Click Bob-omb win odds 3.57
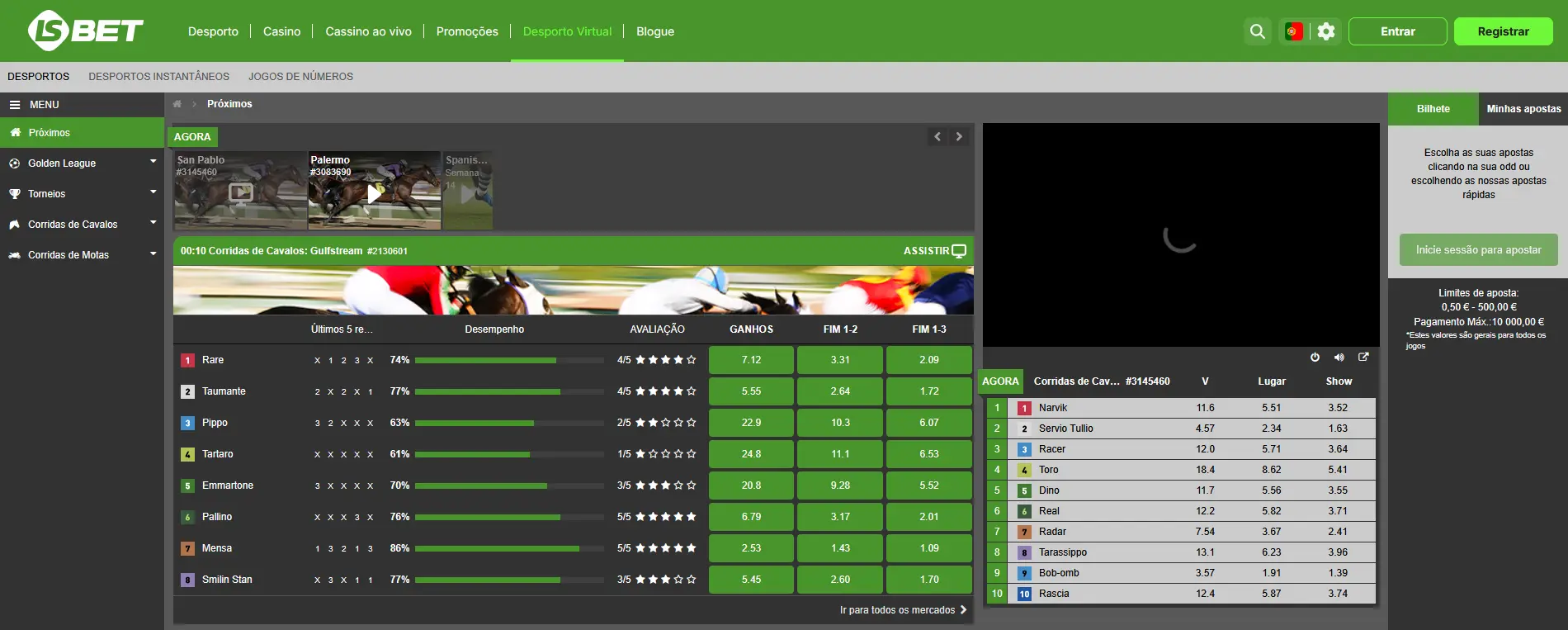Image resolution: width=1568 pixels, height=630 pixels. coord(1205,573)
